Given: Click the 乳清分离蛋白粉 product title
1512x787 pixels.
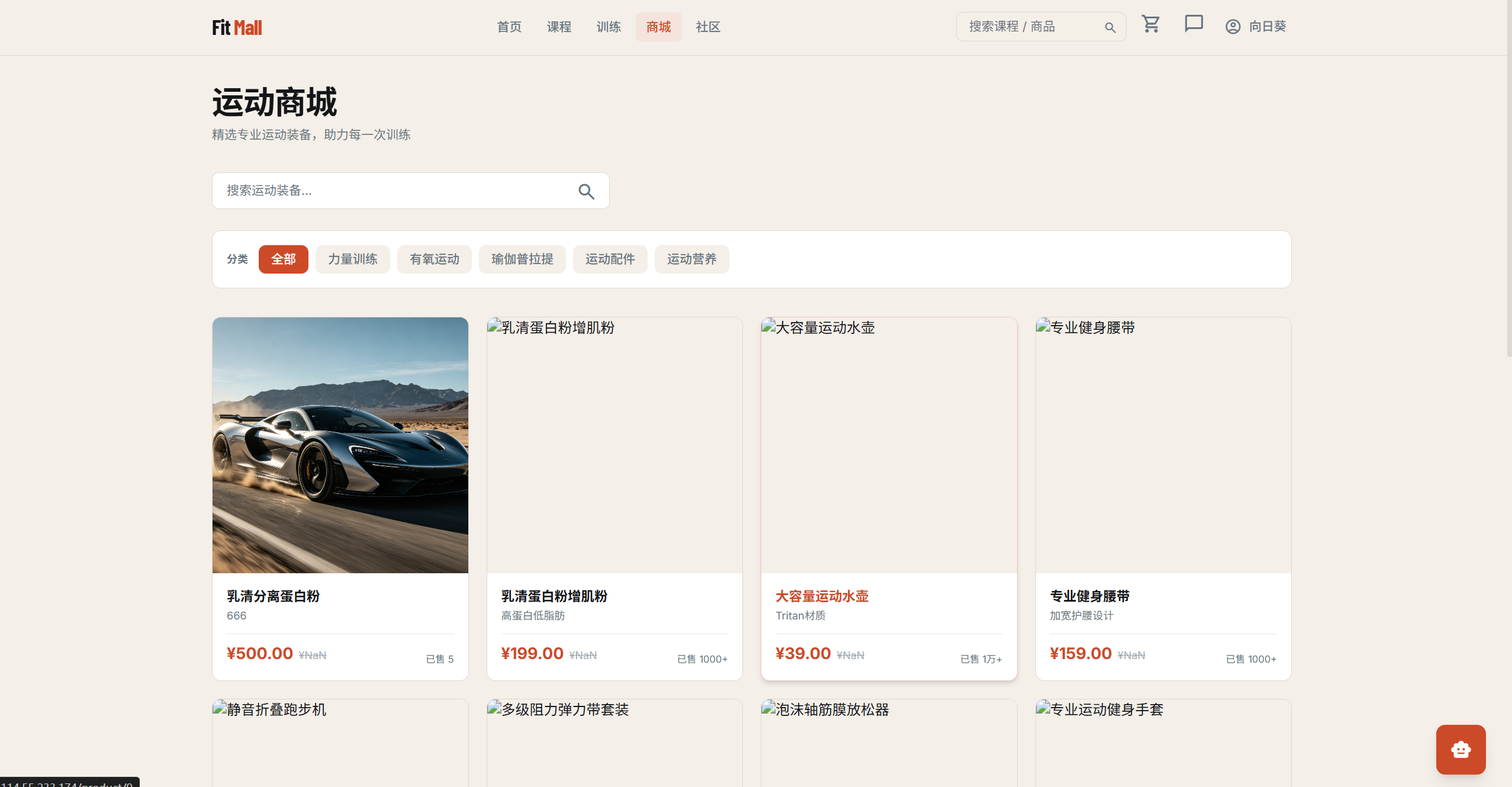Looking at the screenshot, I should (273, 596).
